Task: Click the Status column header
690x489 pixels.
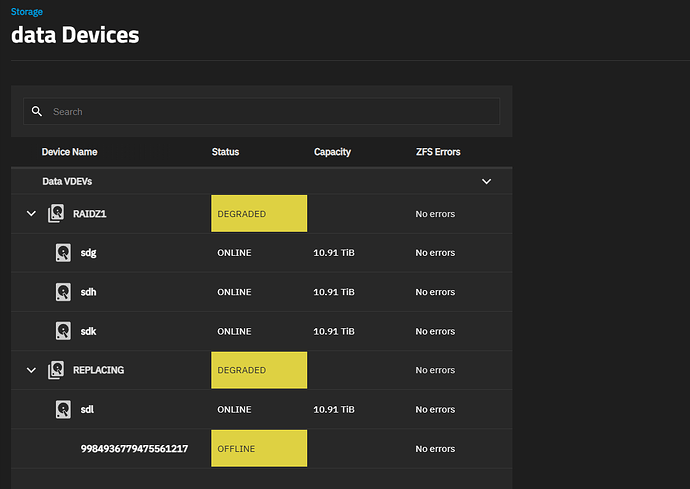Action: [225, 152]
